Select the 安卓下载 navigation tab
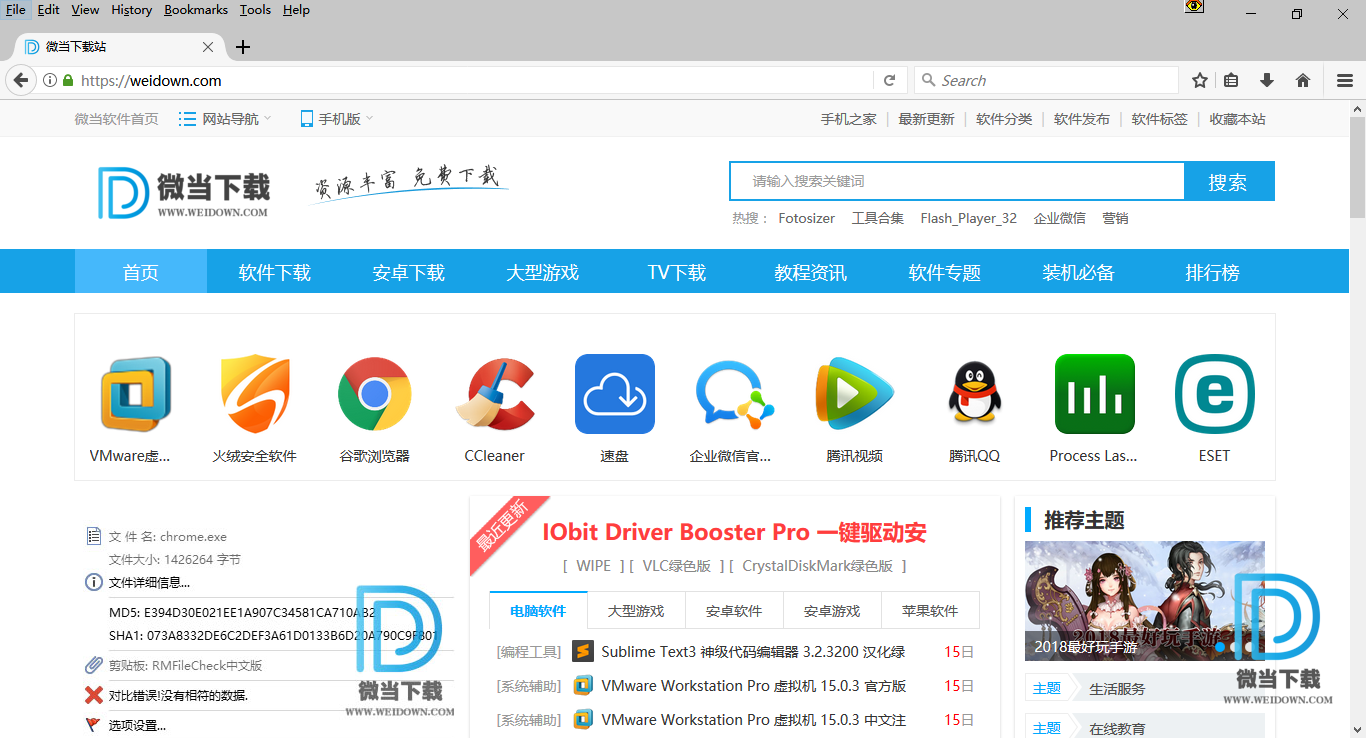Screen dimensions: 1366x738 pyautogui.click(x=409, y=272)
